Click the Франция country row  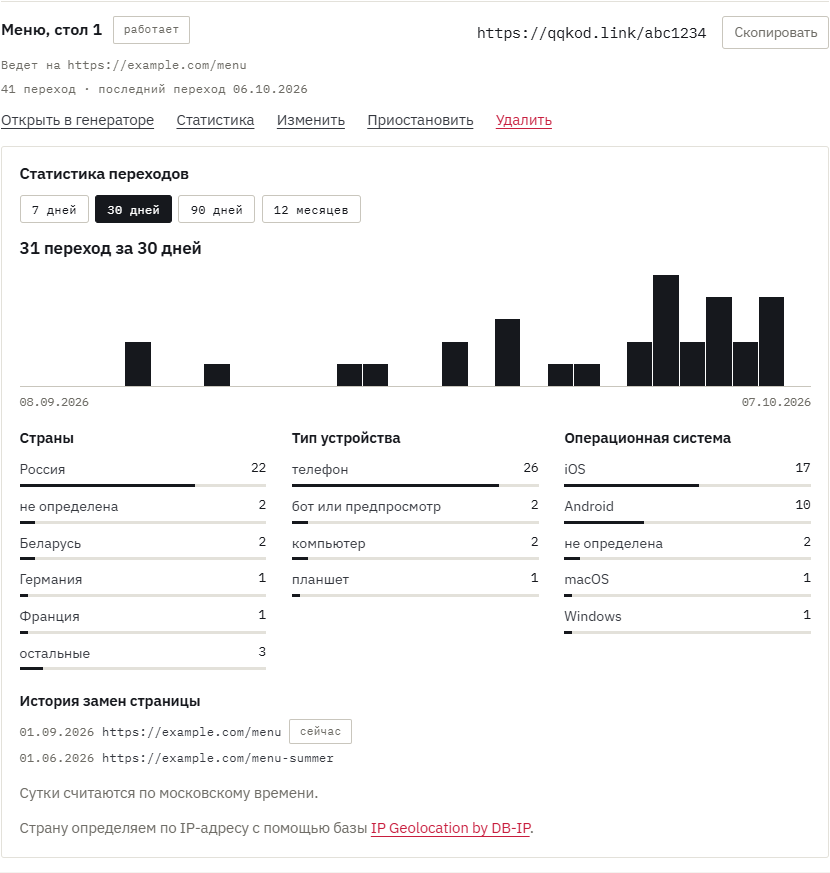coord(143,621)
